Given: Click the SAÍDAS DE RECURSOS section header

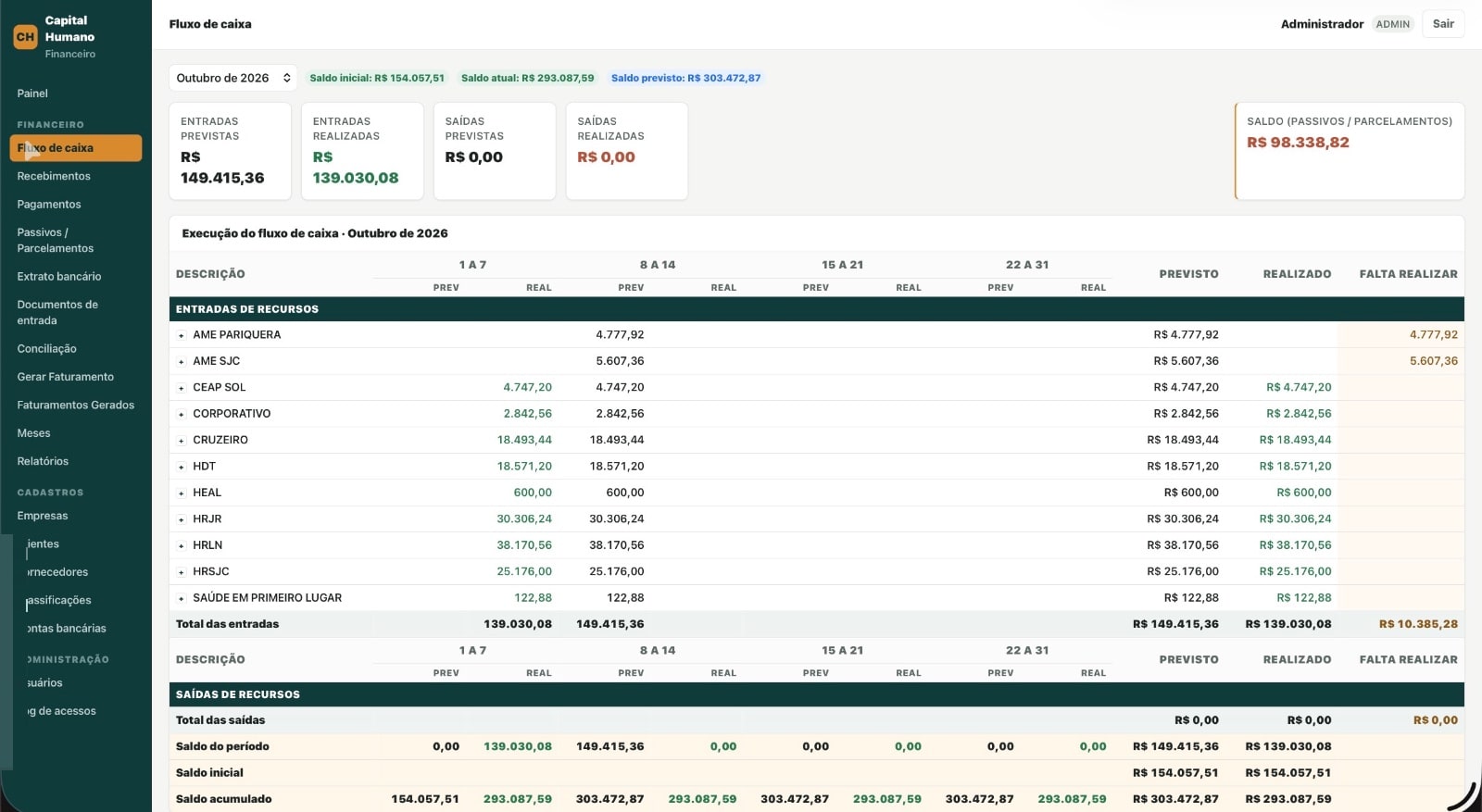Looking at the screenshot, I should [816, 694].
